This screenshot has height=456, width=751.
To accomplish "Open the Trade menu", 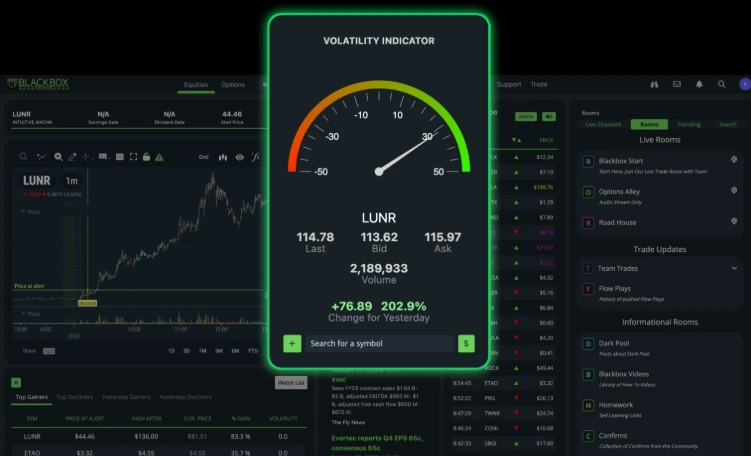I will [538, 84].
